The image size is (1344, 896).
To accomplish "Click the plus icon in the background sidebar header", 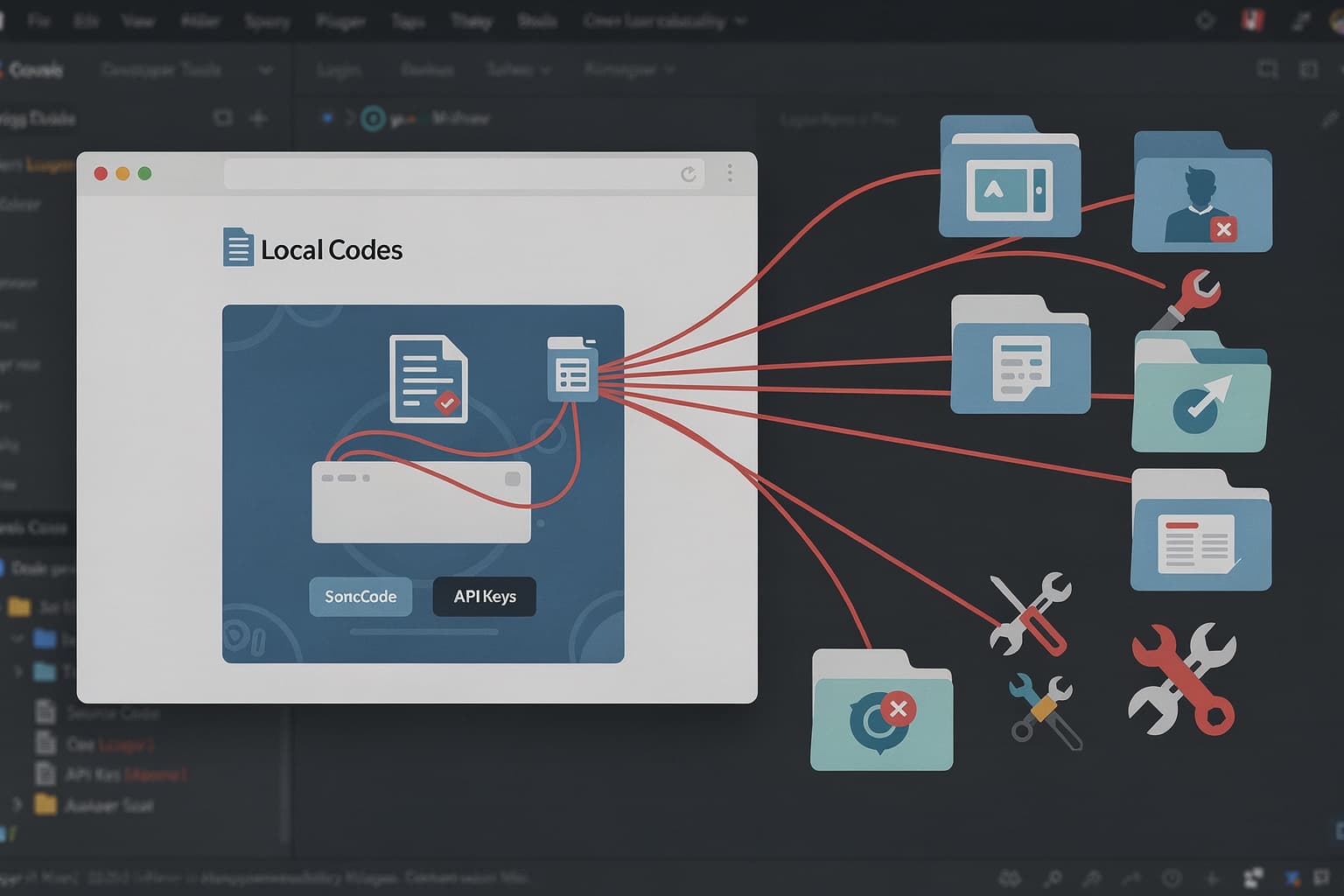I will point(259,118).
